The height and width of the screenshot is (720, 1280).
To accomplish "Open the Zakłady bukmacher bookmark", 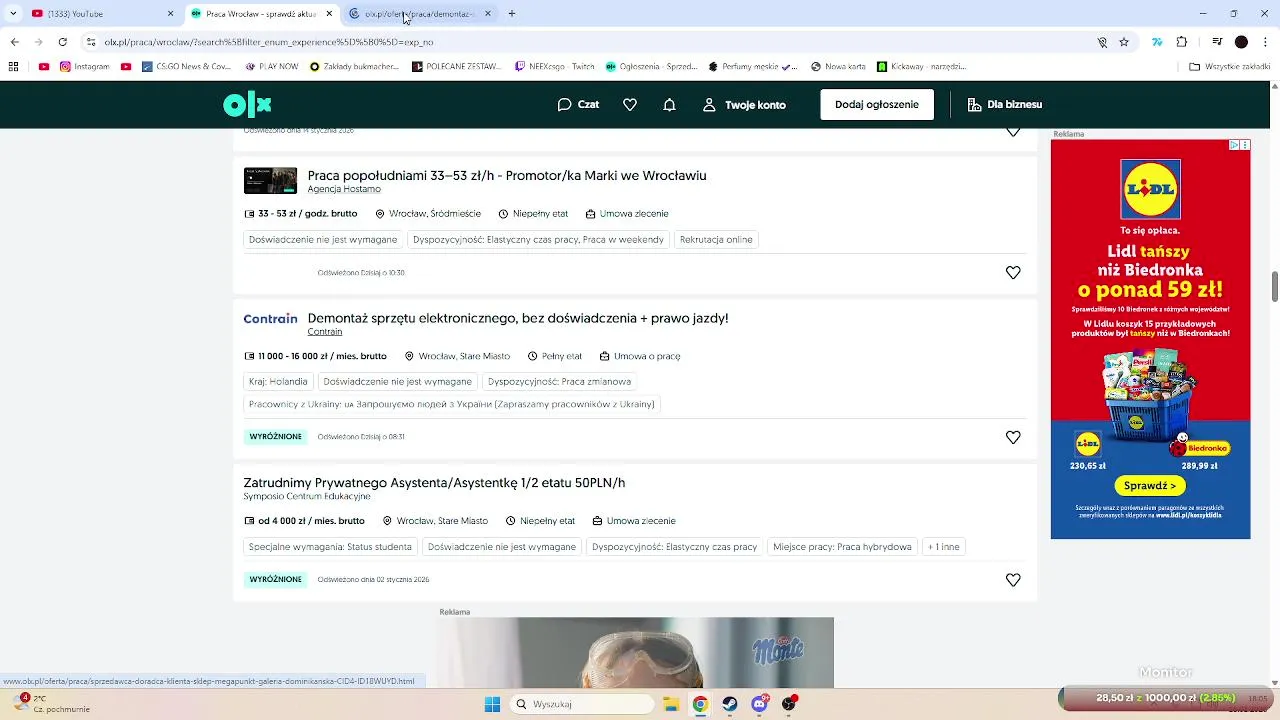I will click(x=354, y=67).
